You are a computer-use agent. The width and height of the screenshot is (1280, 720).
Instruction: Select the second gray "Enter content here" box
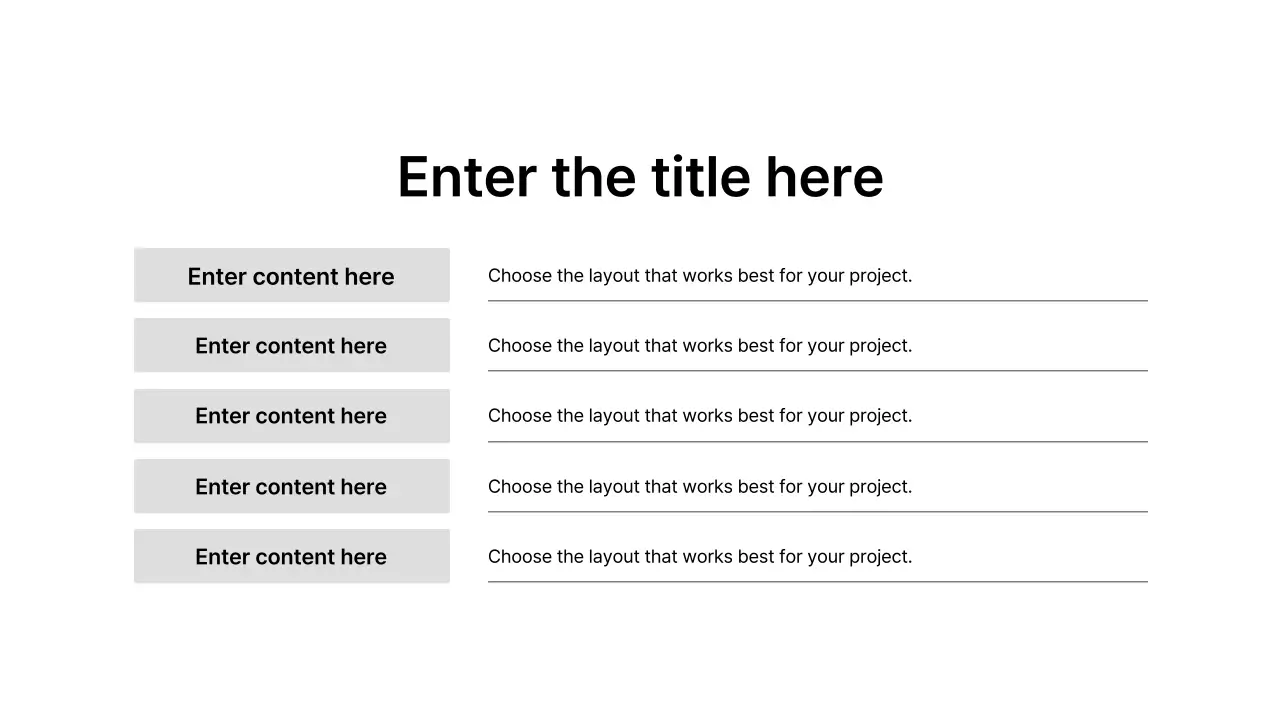[x=291, y=346]
